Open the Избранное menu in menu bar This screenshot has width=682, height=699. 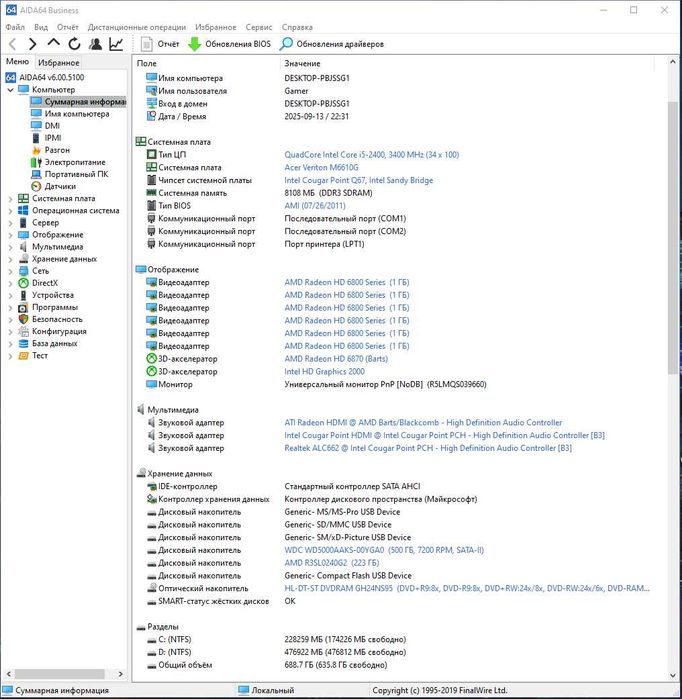216,27
